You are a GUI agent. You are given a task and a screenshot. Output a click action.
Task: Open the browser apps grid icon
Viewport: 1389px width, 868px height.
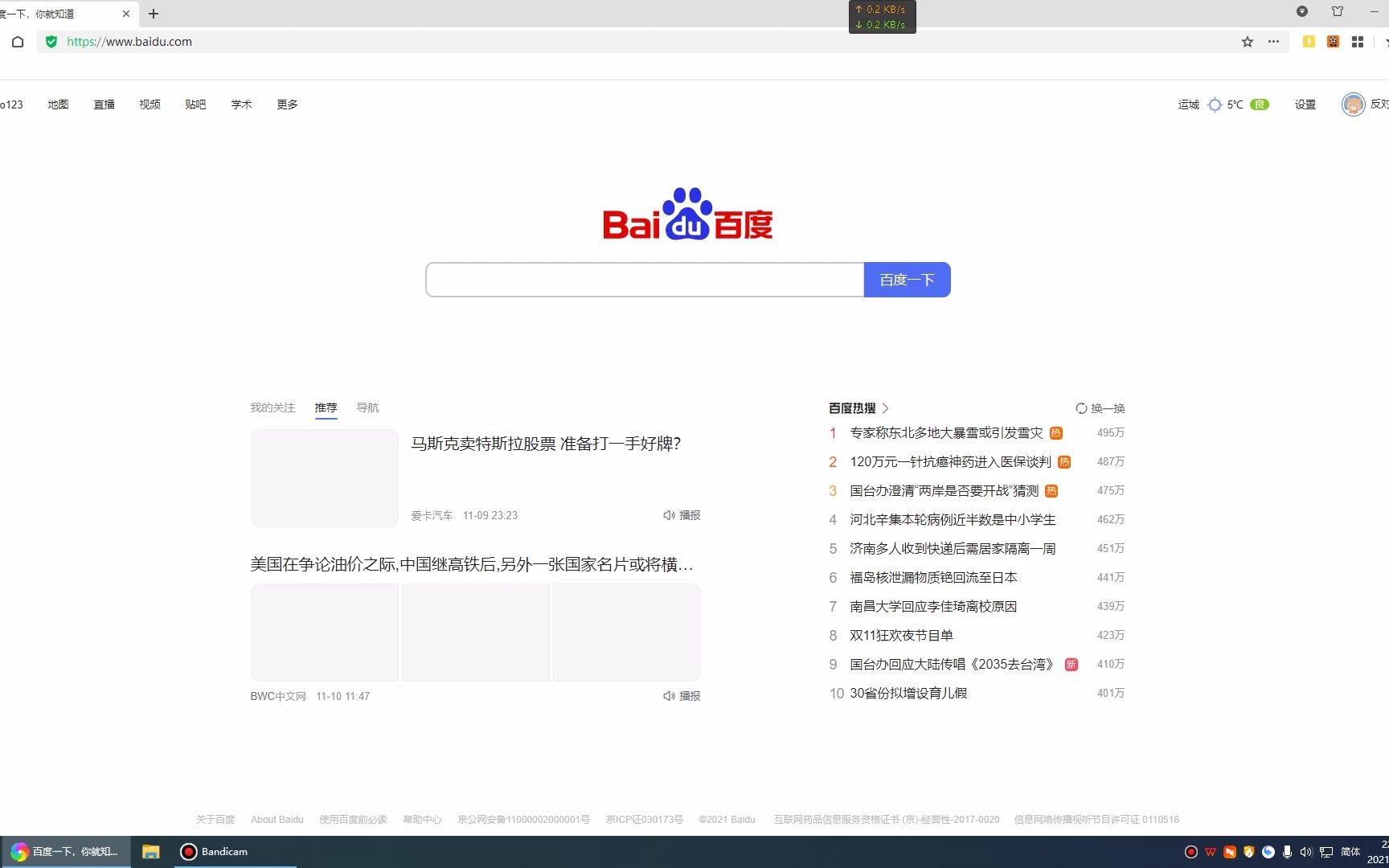pyautogui.click(x=1357, y=41)
